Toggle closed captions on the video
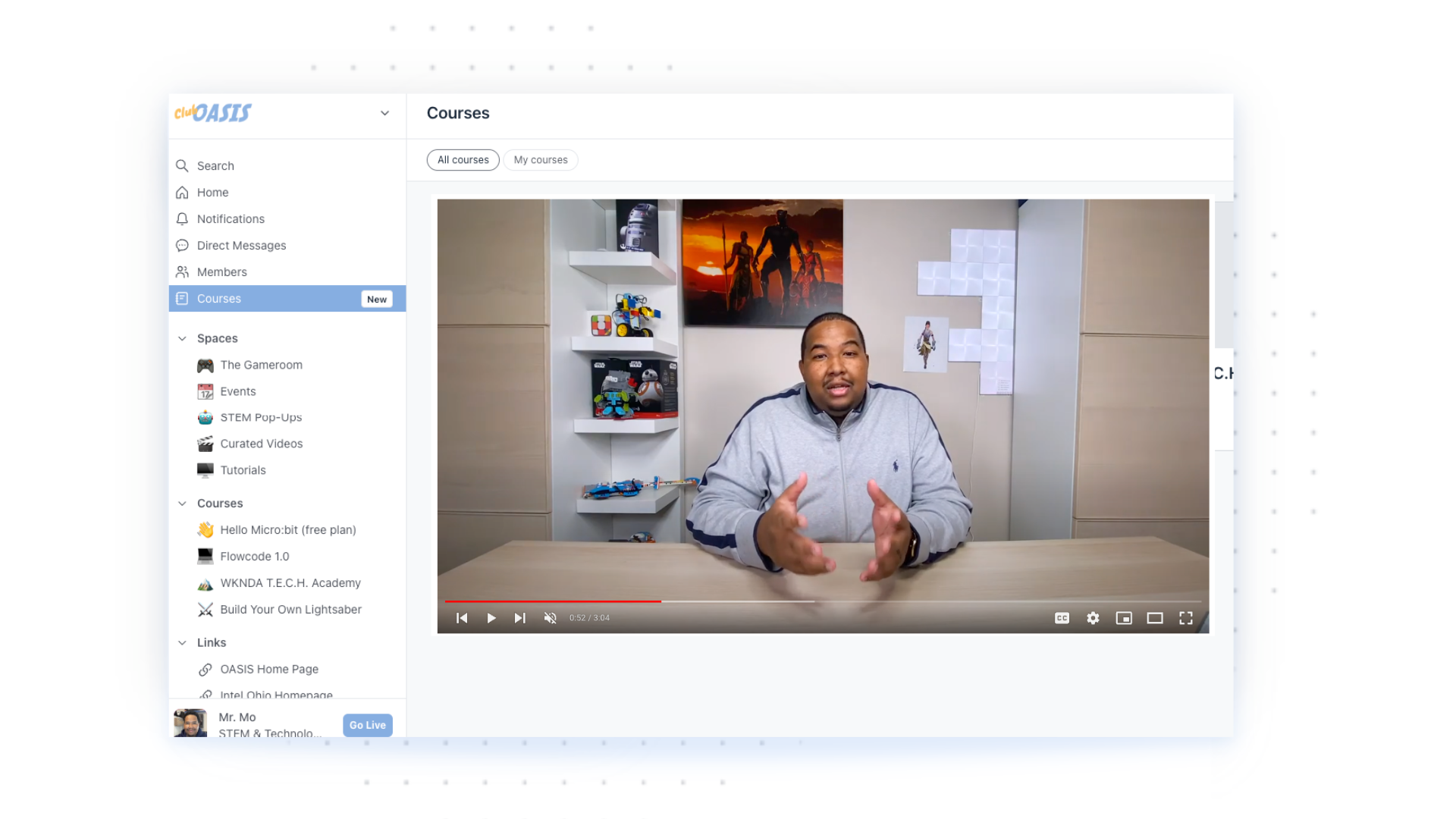 coord(1062,618)
